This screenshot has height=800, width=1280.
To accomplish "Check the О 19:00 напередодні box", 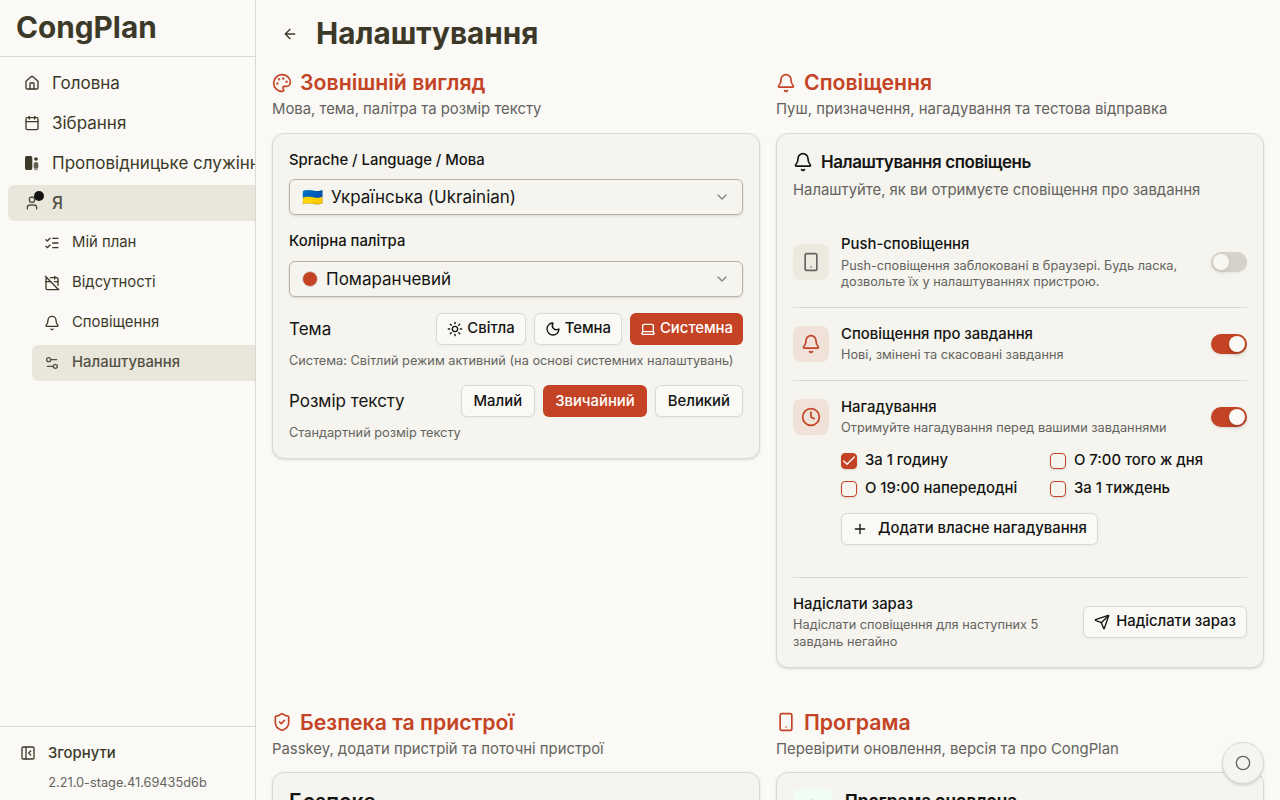I will coord(849,489).
